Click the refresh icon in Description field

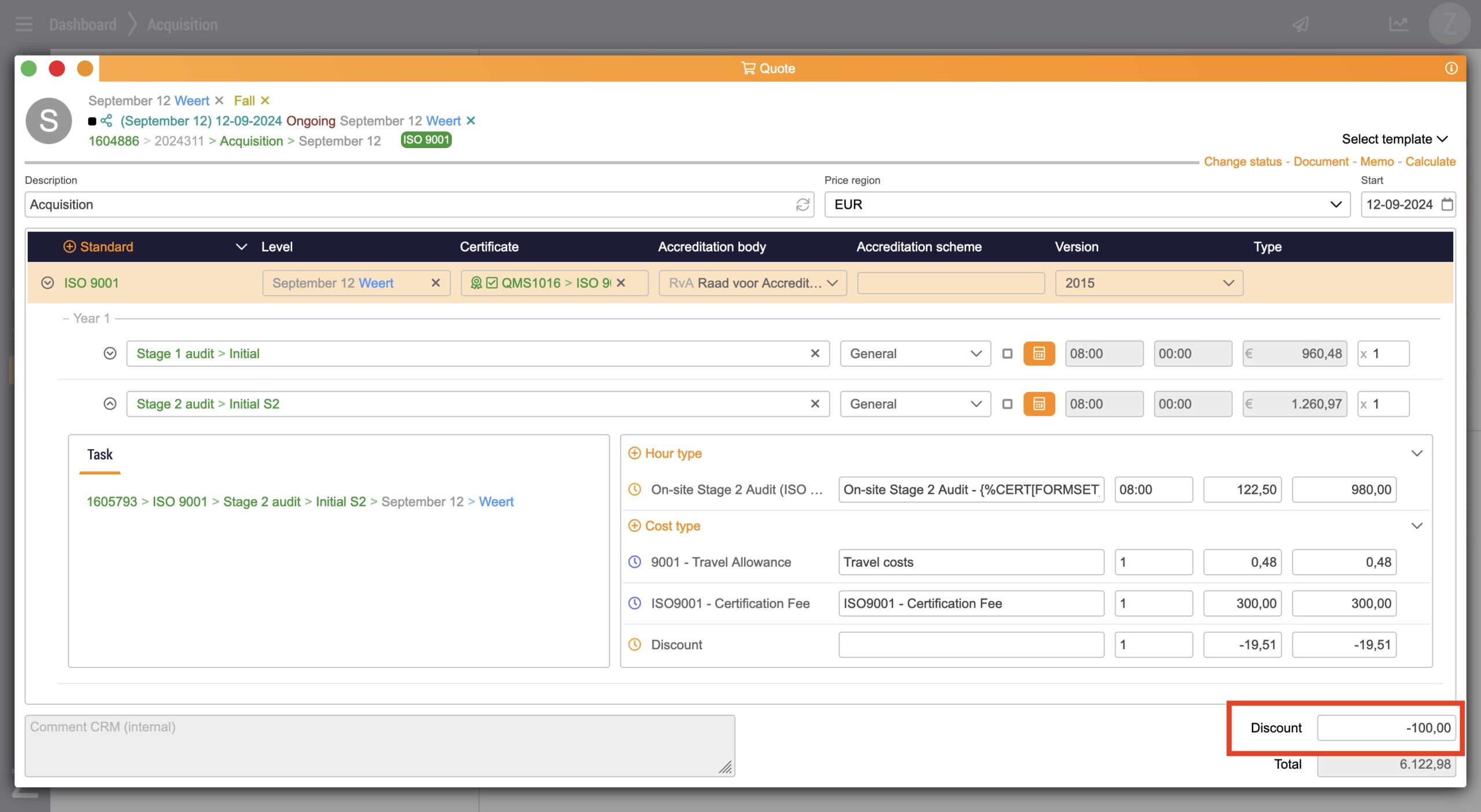tap(802, 205)
